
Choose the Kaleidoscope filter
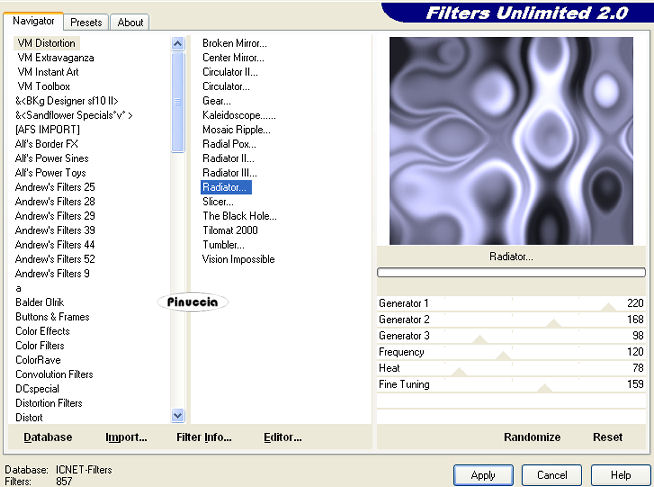pos(239,115)
